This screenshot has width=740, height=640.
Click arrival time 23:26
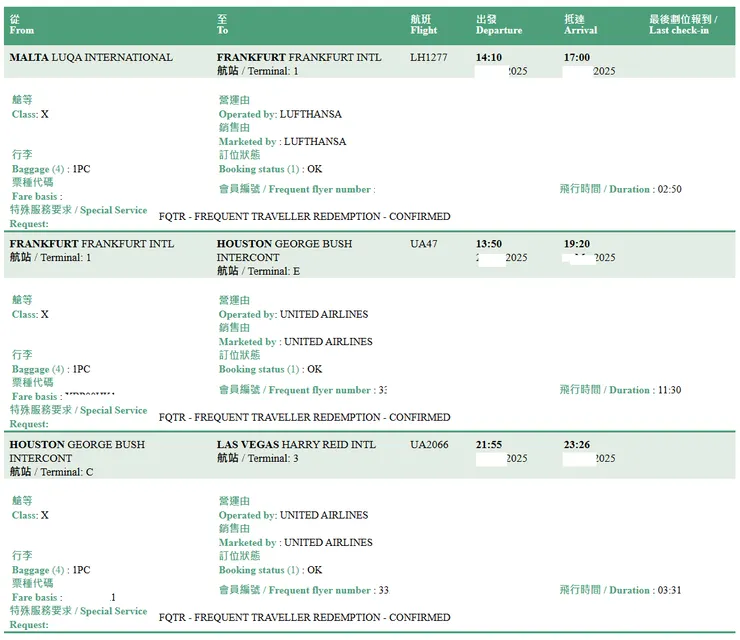point(577,445)
